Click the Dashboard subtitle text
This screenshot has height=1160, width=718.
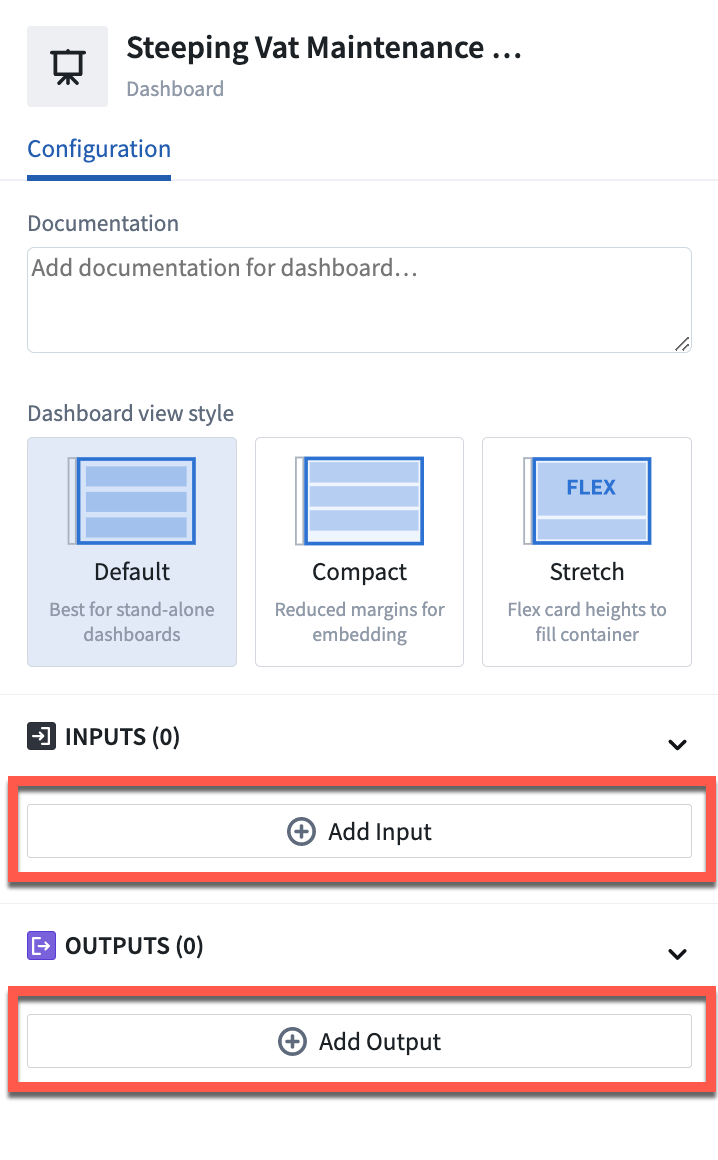point(175,89)
